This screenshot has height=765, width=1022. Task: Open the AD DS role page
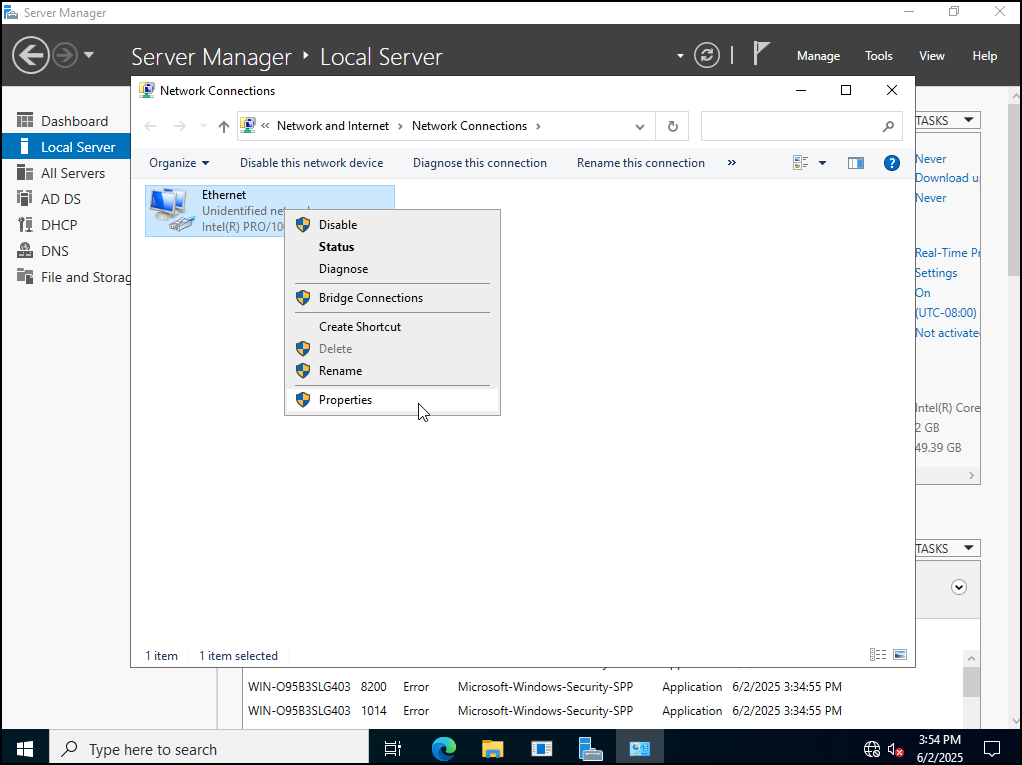point(66,199)
